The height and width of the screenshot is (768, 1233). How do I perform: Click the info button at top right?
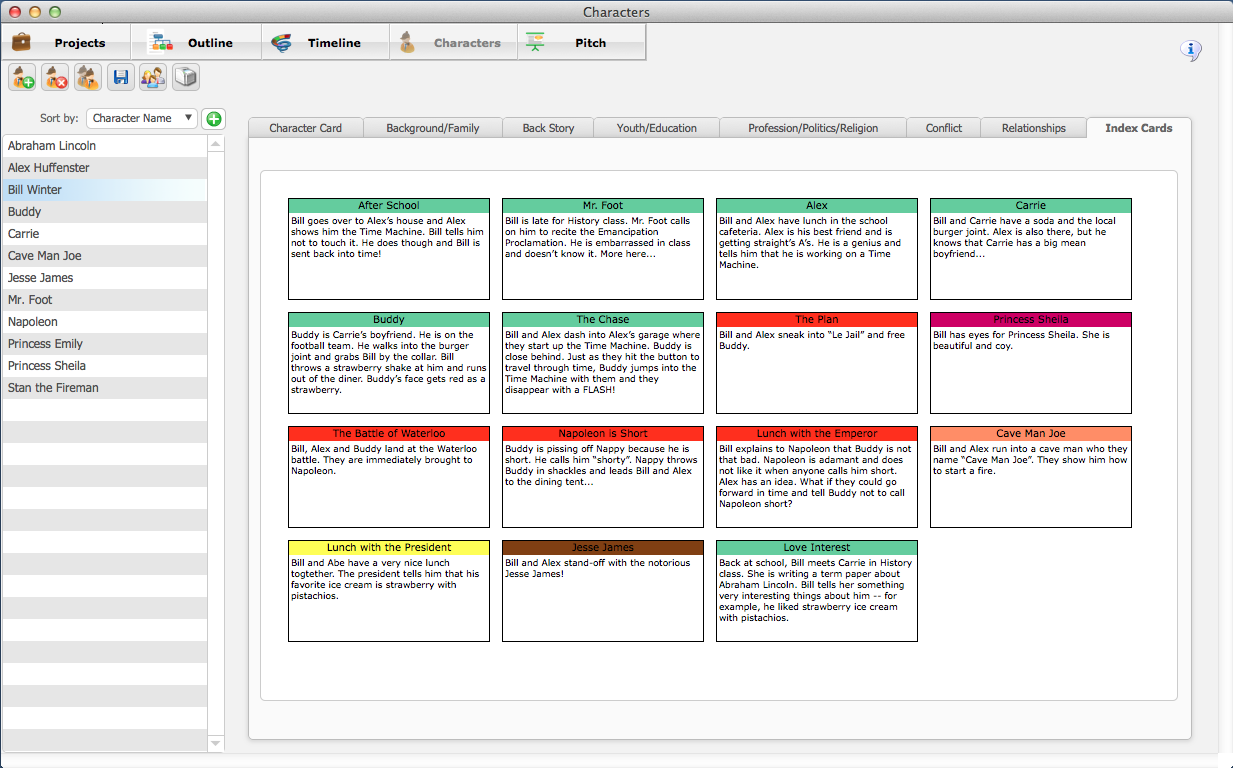coord(1191,51)
